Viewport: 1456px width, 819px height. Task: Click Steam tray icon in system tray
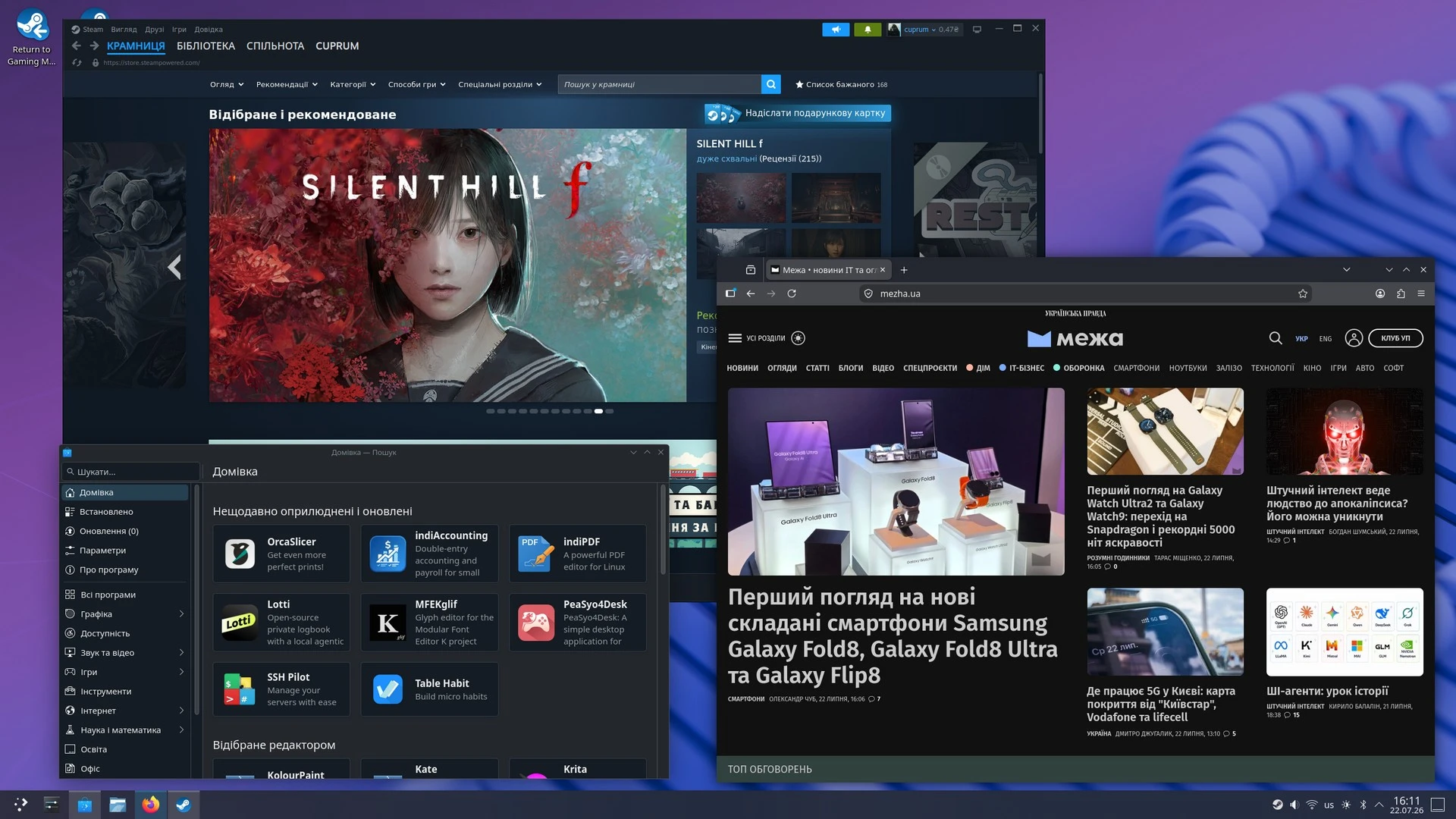tap(1278, 805)
